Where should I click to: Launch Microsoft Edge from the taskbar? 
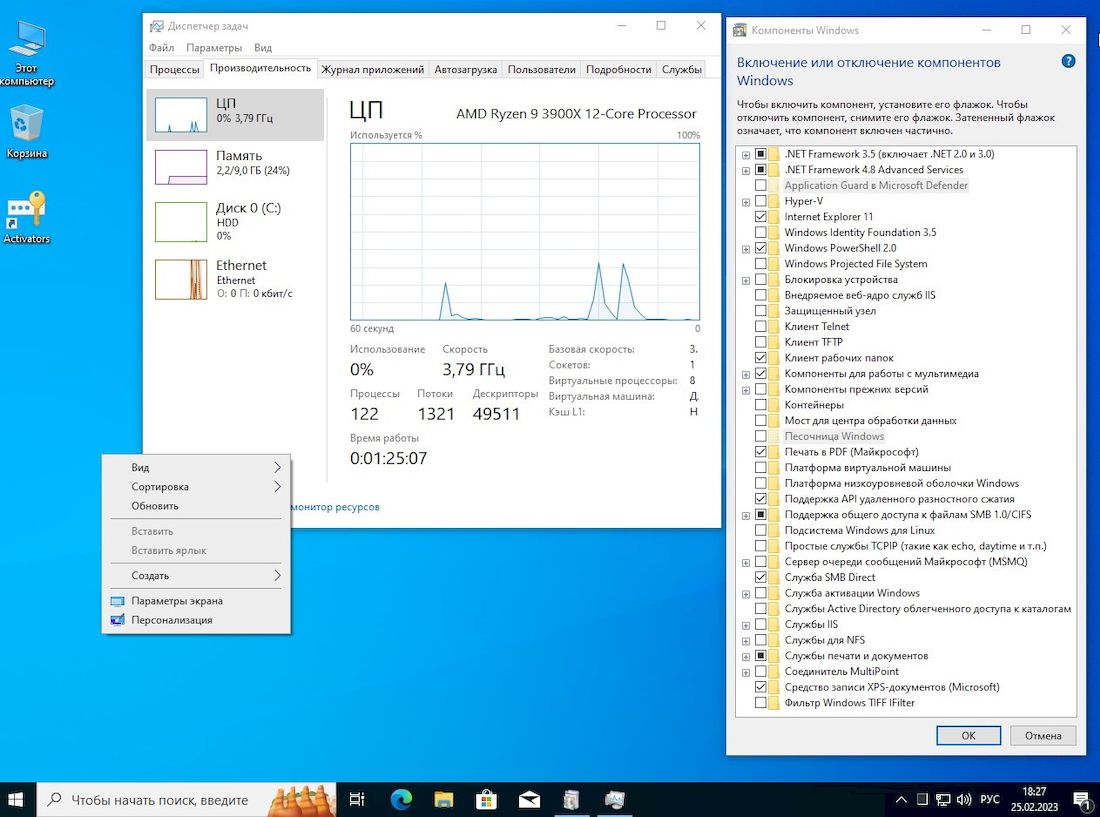(401, 799)
